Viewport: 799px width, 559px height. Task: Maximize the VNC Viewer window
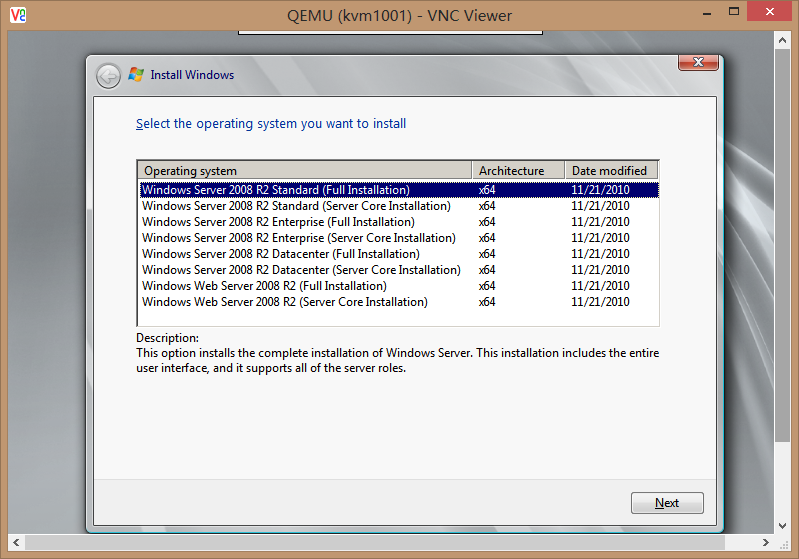734,12
